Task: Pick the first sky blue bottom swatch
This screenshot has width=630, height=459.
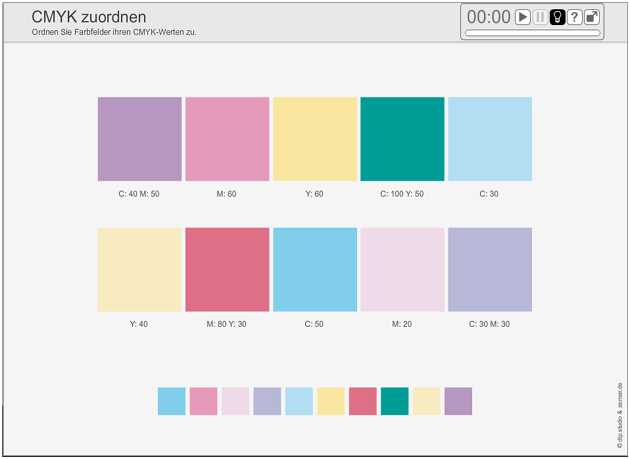Action: (171, 401)
